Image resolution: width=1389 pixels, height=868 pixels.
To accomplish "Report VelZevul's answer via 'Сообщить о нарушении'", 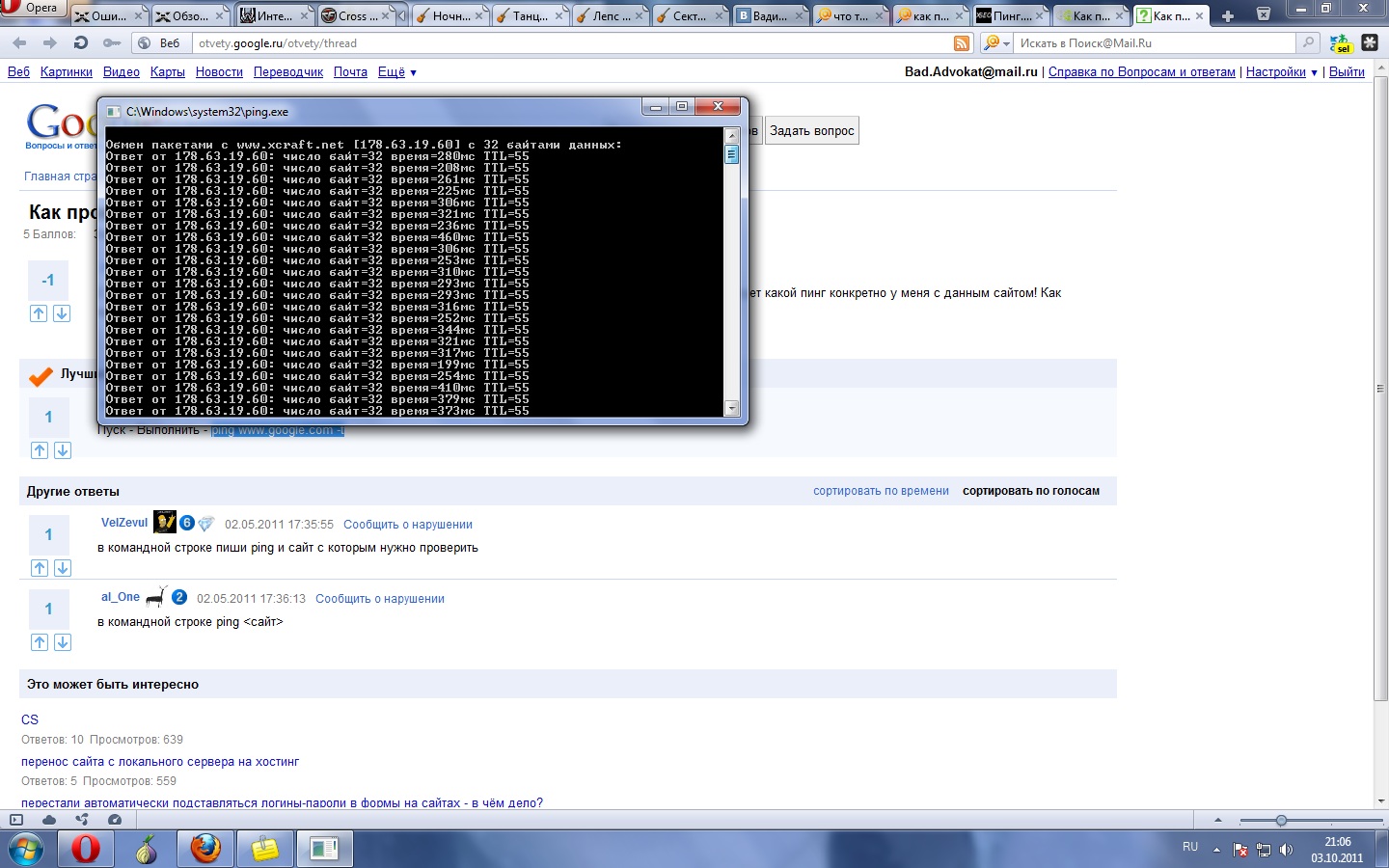I will click(408, 525).
